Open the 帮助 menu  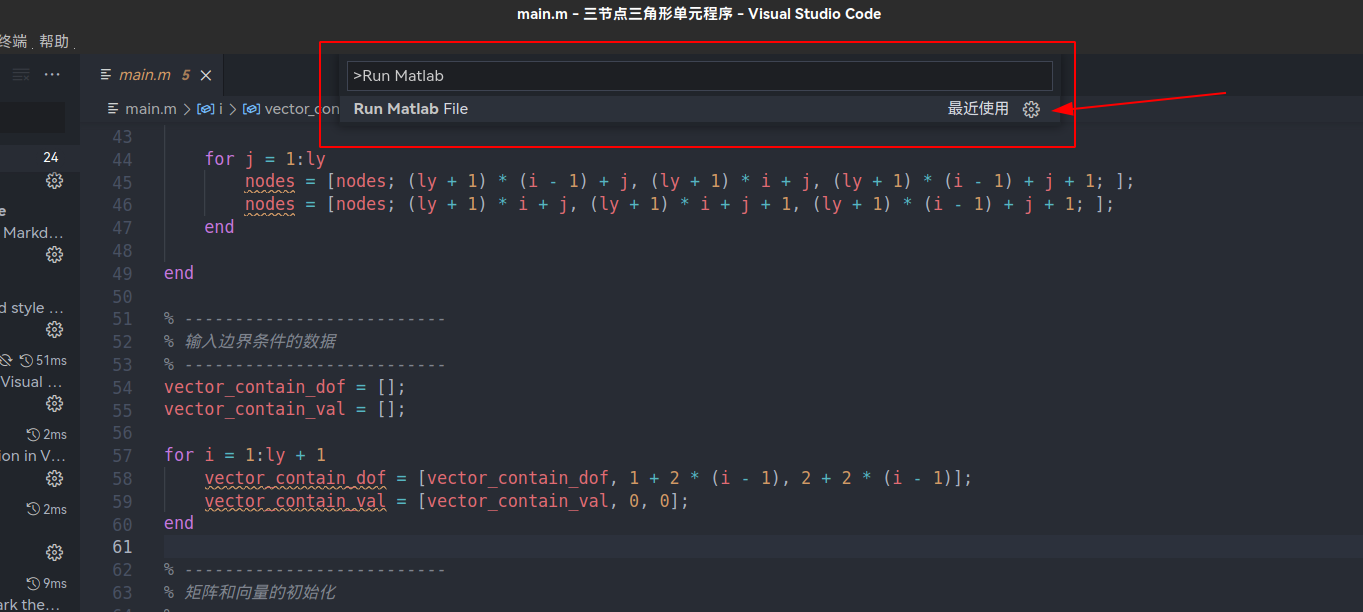point(55,41)
